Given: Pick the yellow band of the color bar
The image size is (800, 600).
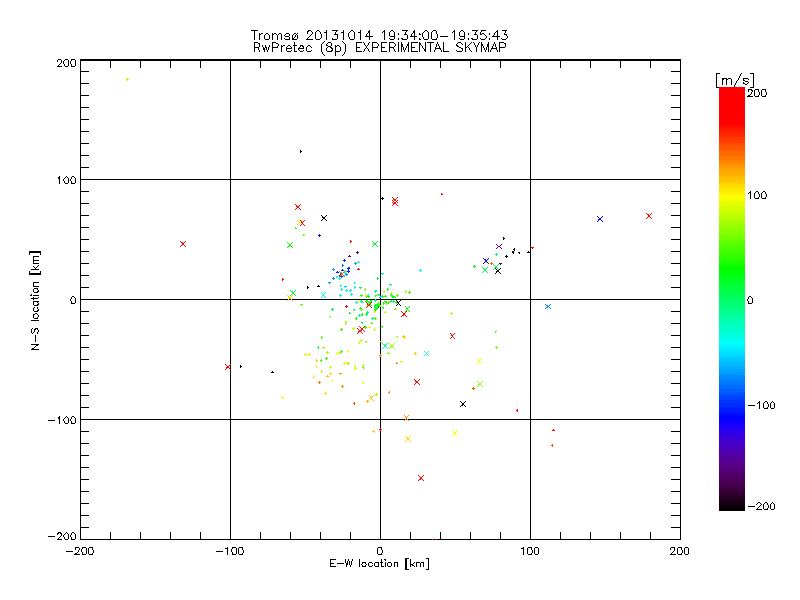Looking at the screenshot, I should pyautogui.click(x=732, y=195).
